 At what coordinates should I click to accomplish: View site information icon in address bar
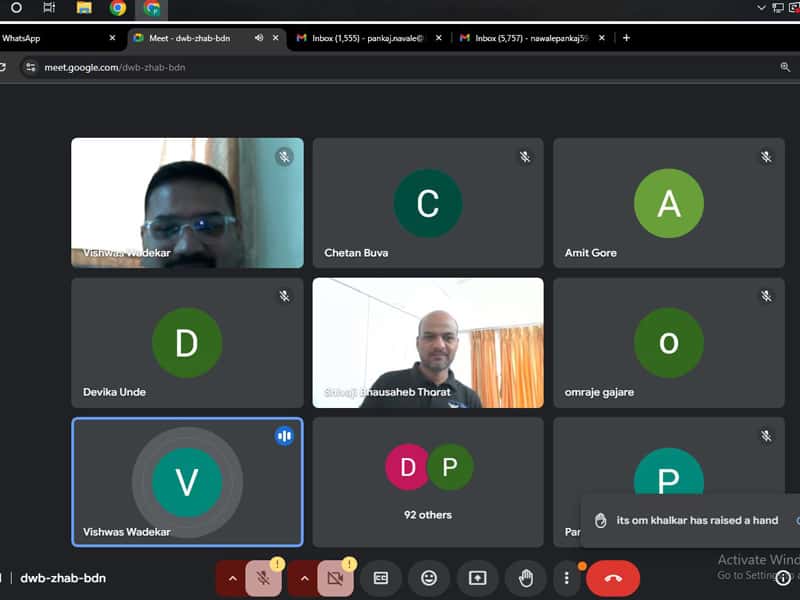tap(31, 67)
